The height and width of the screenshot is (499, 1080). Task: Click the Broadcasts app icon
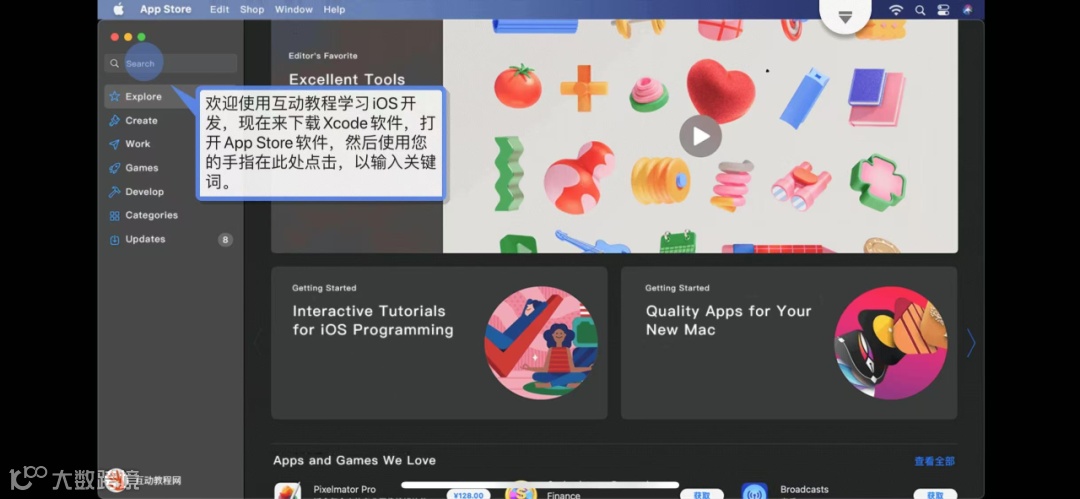click(x=754, y=491)
